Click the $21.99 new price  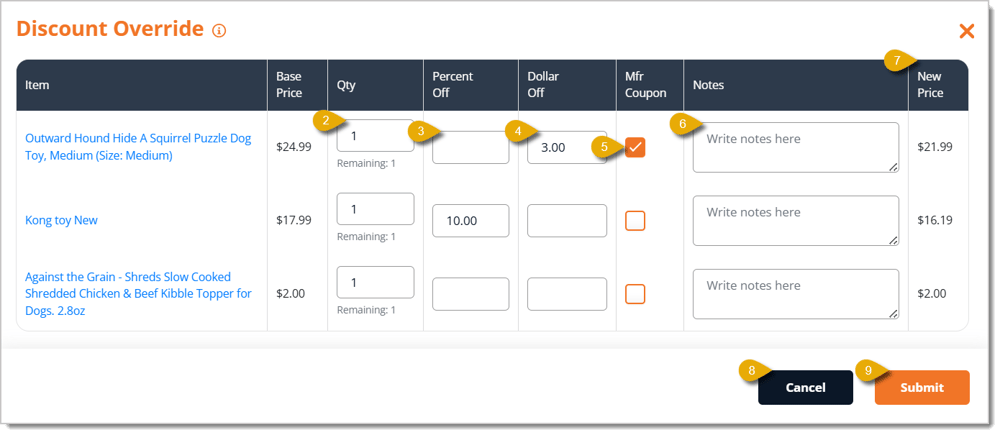935,147
